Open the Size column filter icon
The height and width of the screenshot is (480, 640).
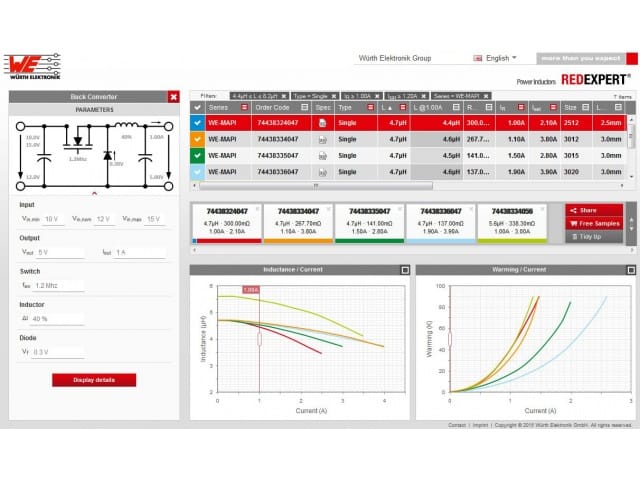(586, 107)
